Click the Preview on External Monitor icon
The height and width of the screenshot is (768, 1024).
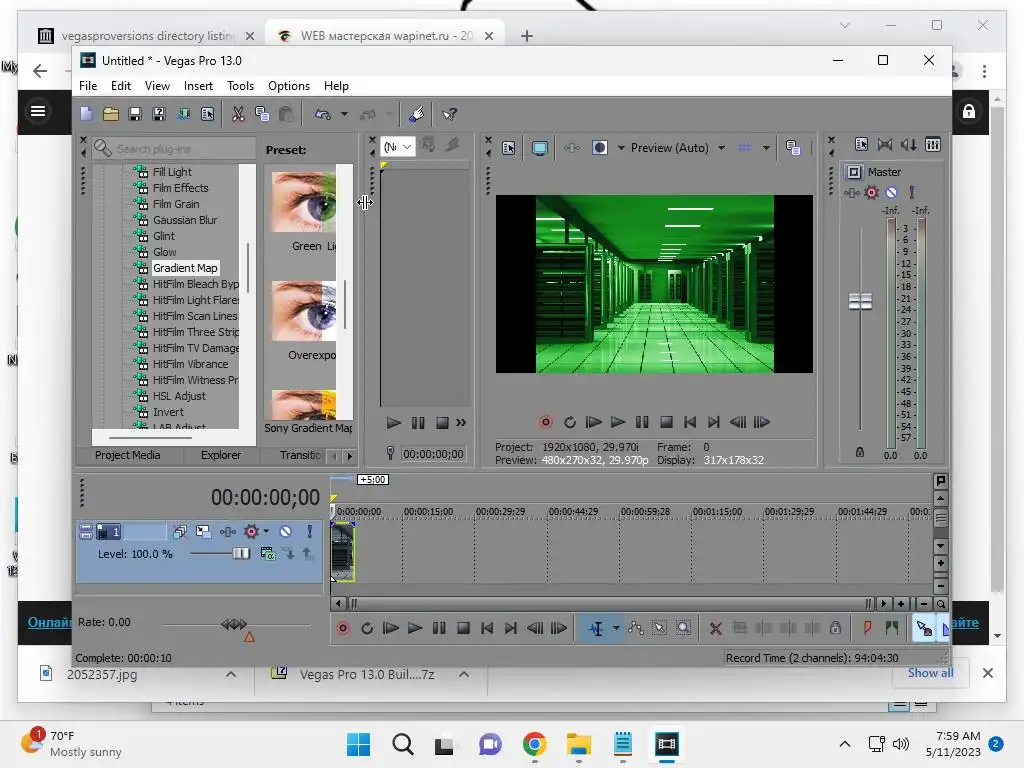(539, 148)
